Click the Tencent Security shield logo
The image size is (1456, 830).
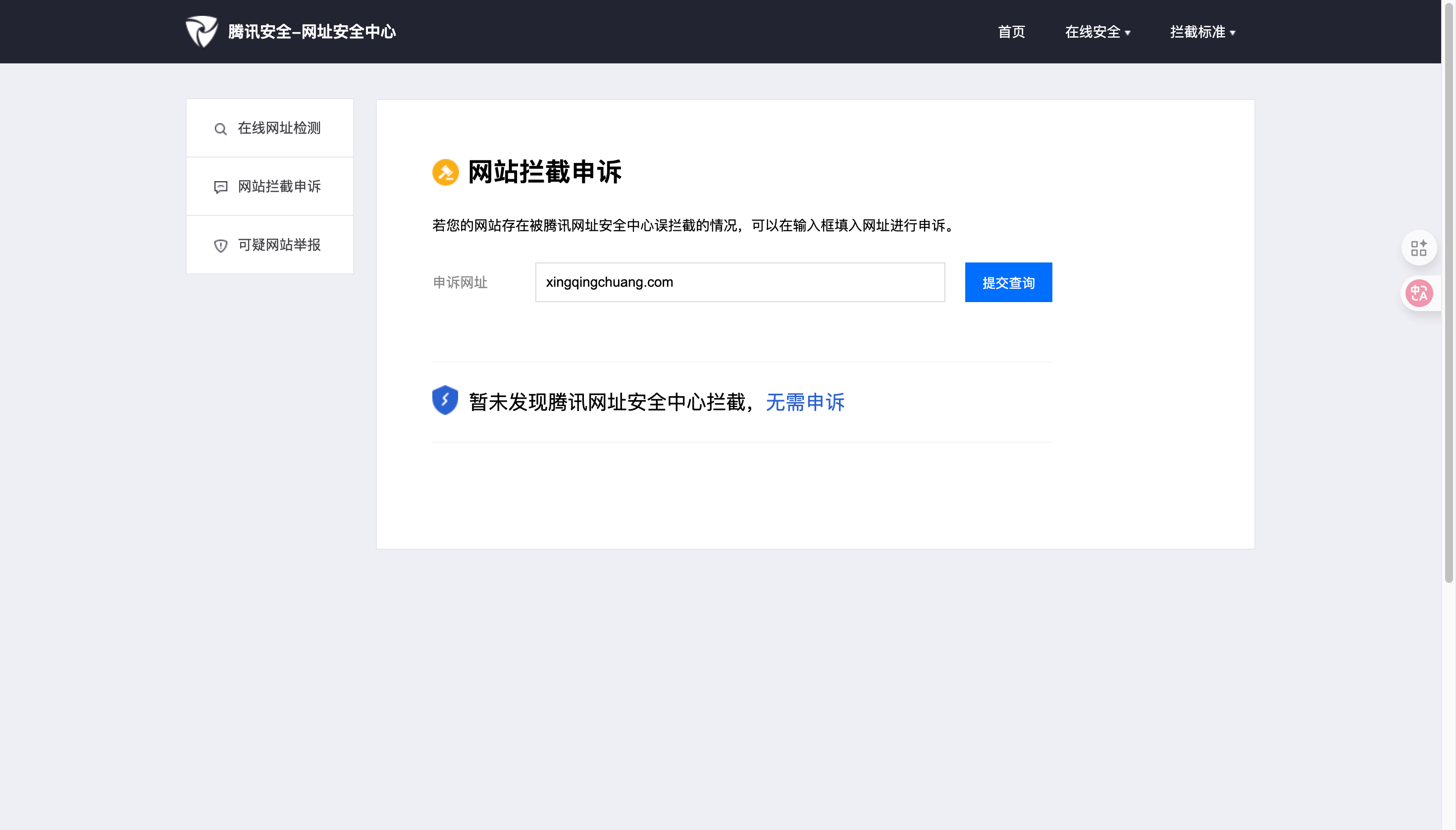pos(202,31)
